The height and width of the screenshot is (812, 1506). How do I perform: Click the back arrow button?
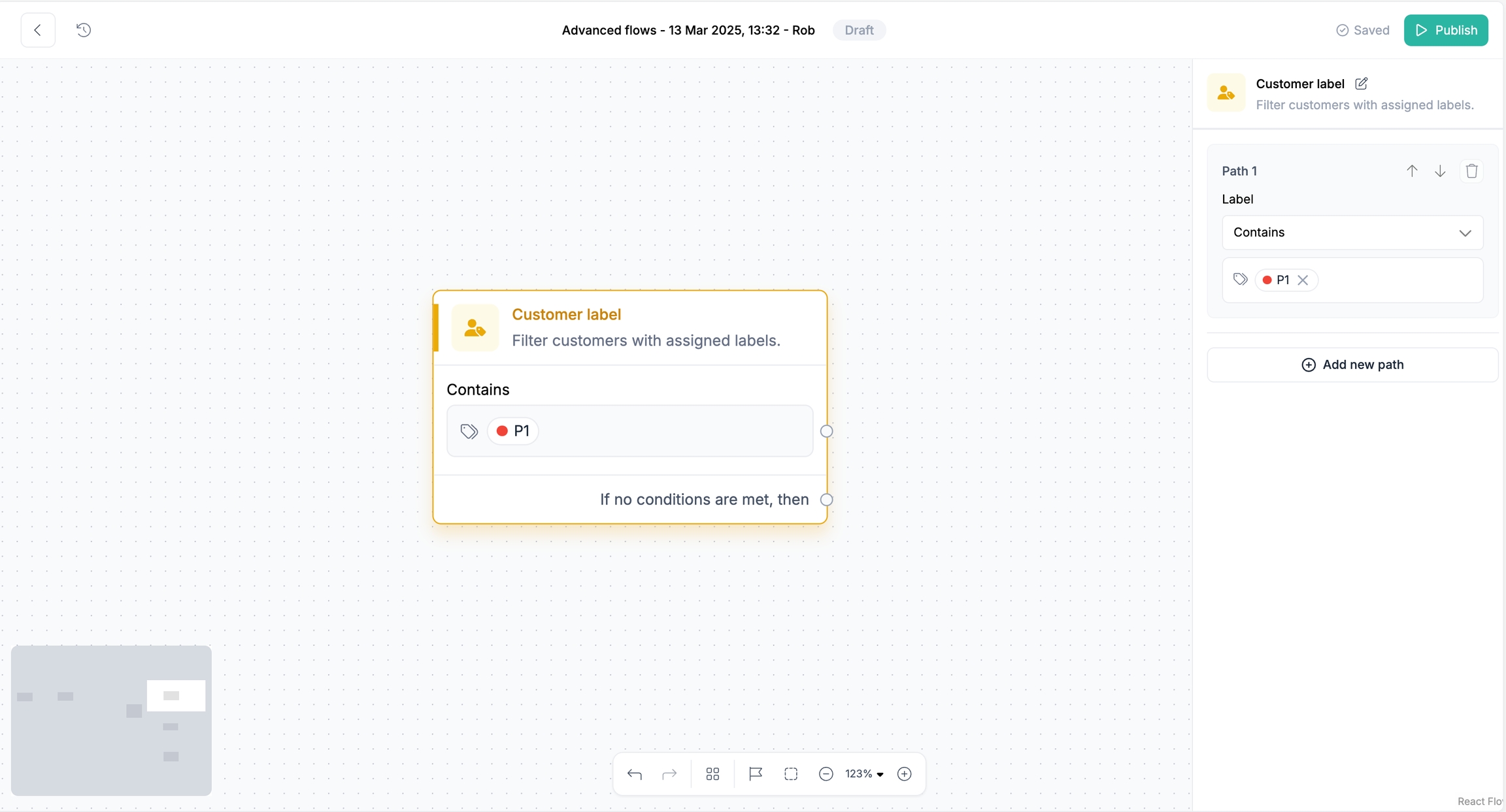click(x=38, y=30)
